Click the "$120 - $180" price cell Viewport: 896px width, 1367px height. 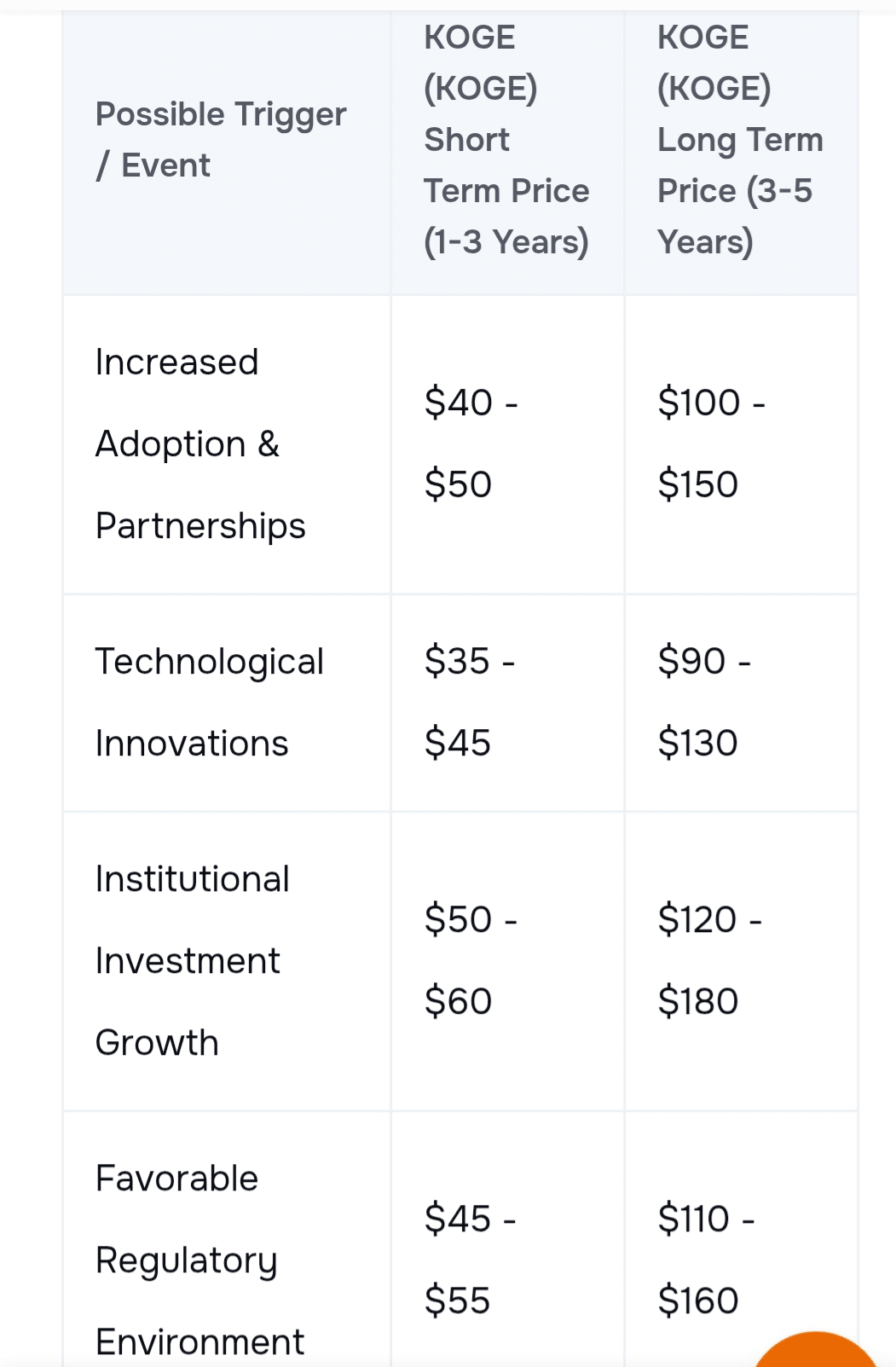tap(709, 960)
